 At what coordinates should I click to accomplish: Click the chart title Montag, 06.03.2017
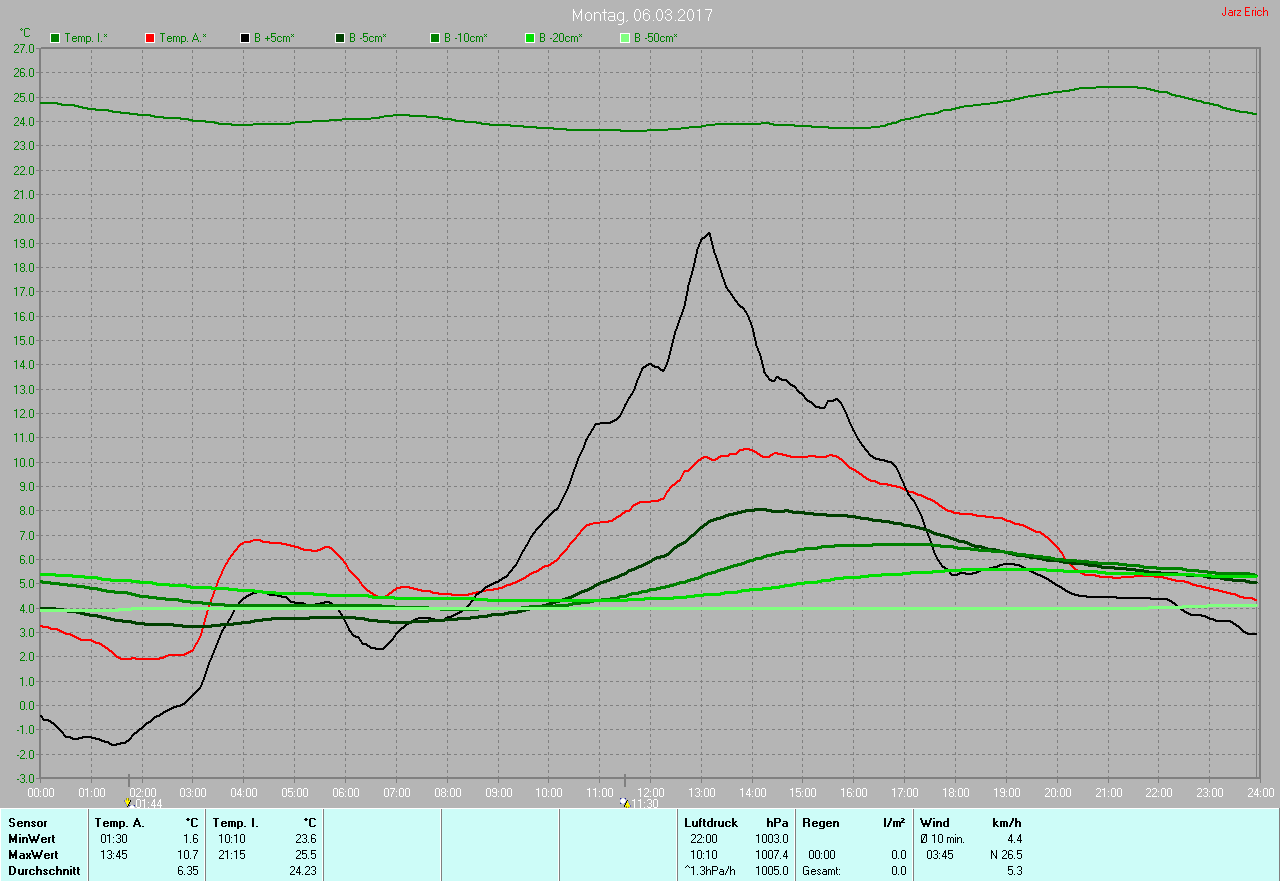click(642, 16)
